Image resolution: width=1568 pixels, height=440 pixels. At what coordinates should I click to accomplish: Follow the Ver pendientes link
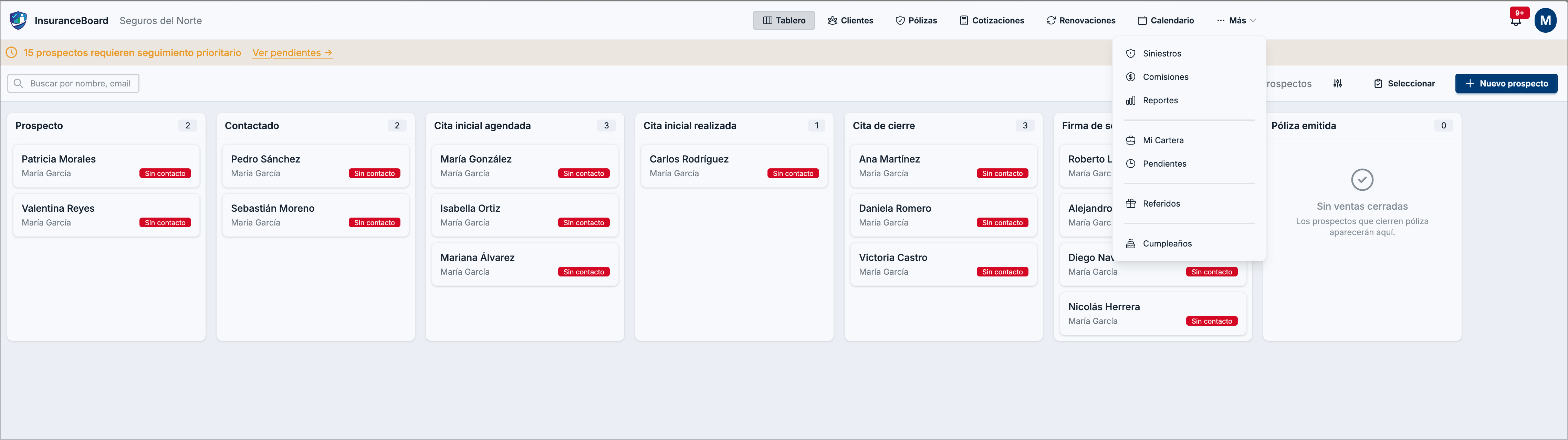[x=292, y=52]
